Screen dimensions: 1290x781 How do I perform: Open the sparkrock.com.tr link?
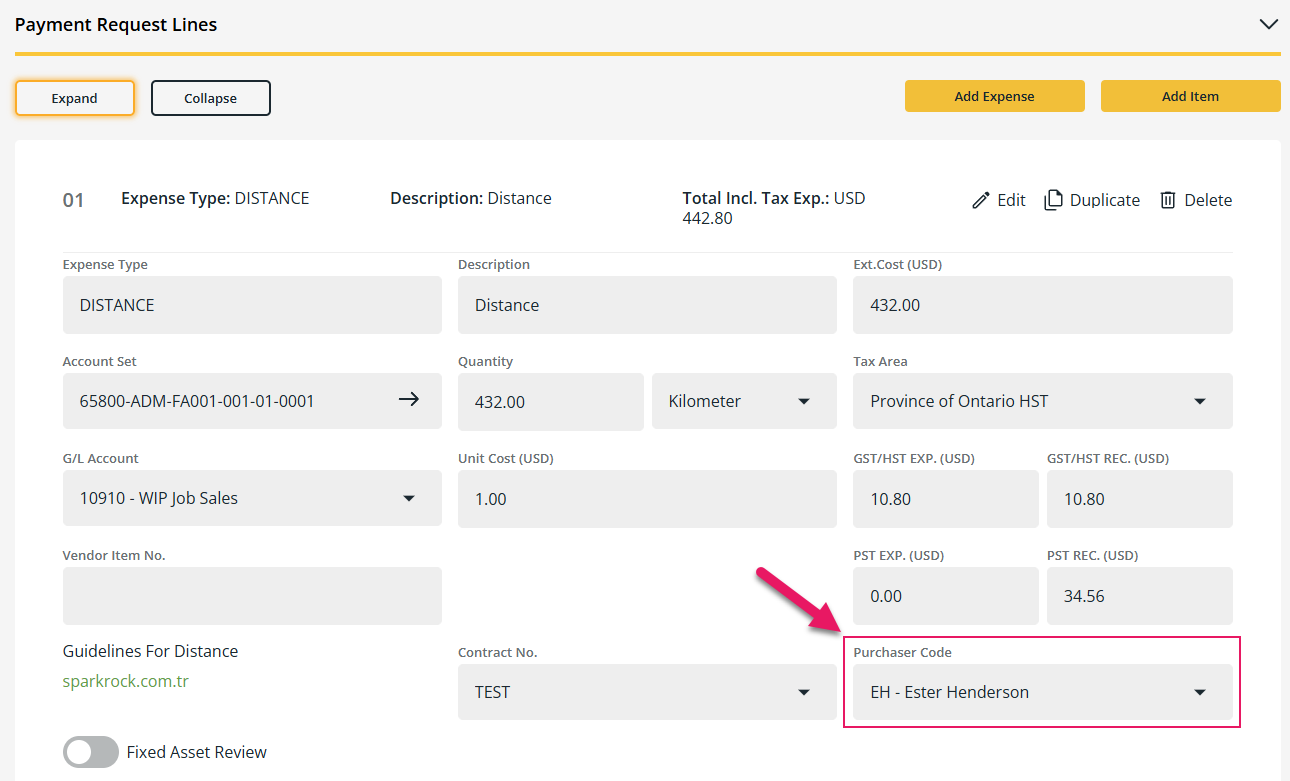(x=126, y=681)
